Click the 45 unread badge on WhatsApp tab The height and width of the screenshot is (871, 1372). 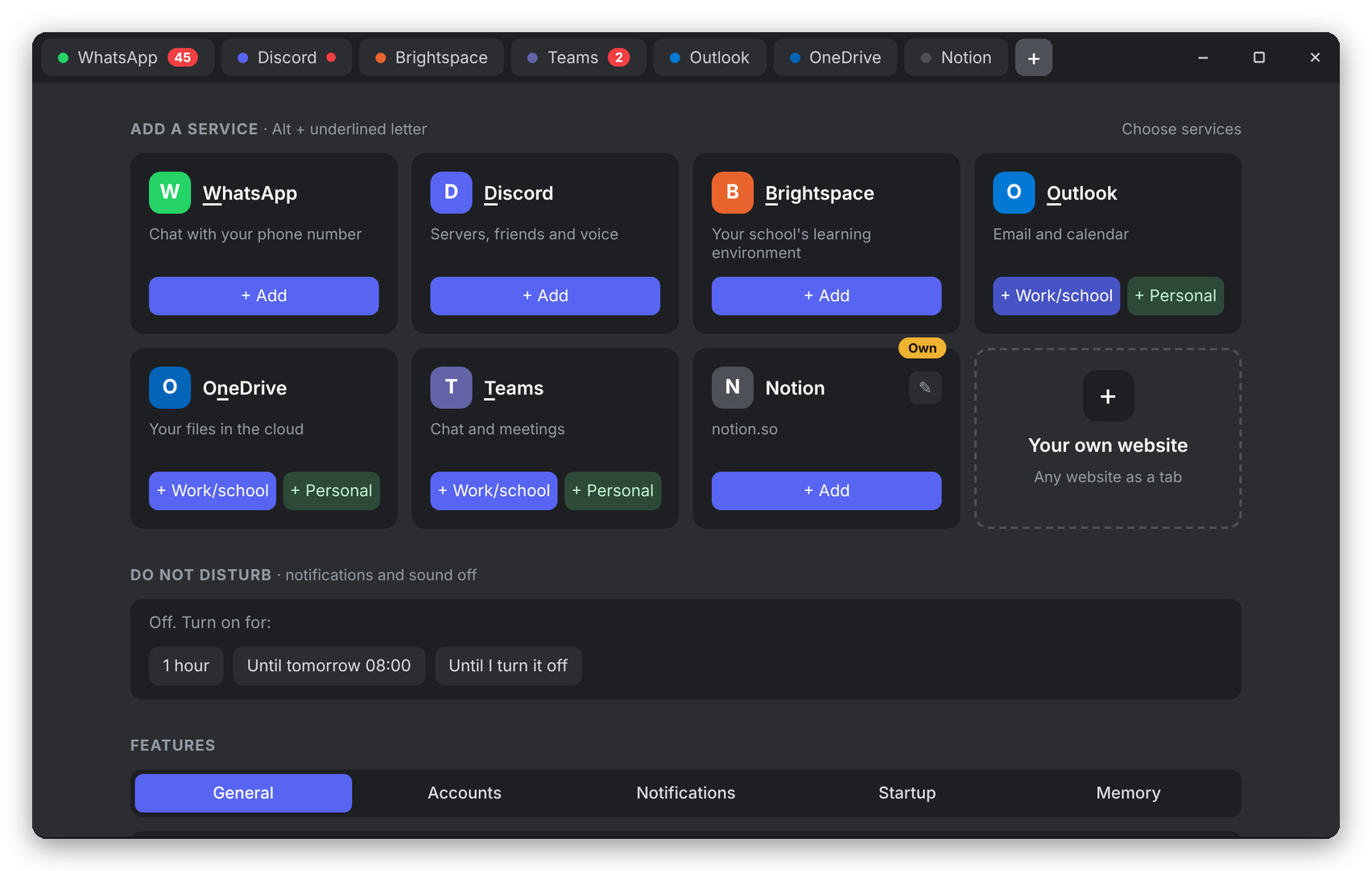[x=183, y=58]
